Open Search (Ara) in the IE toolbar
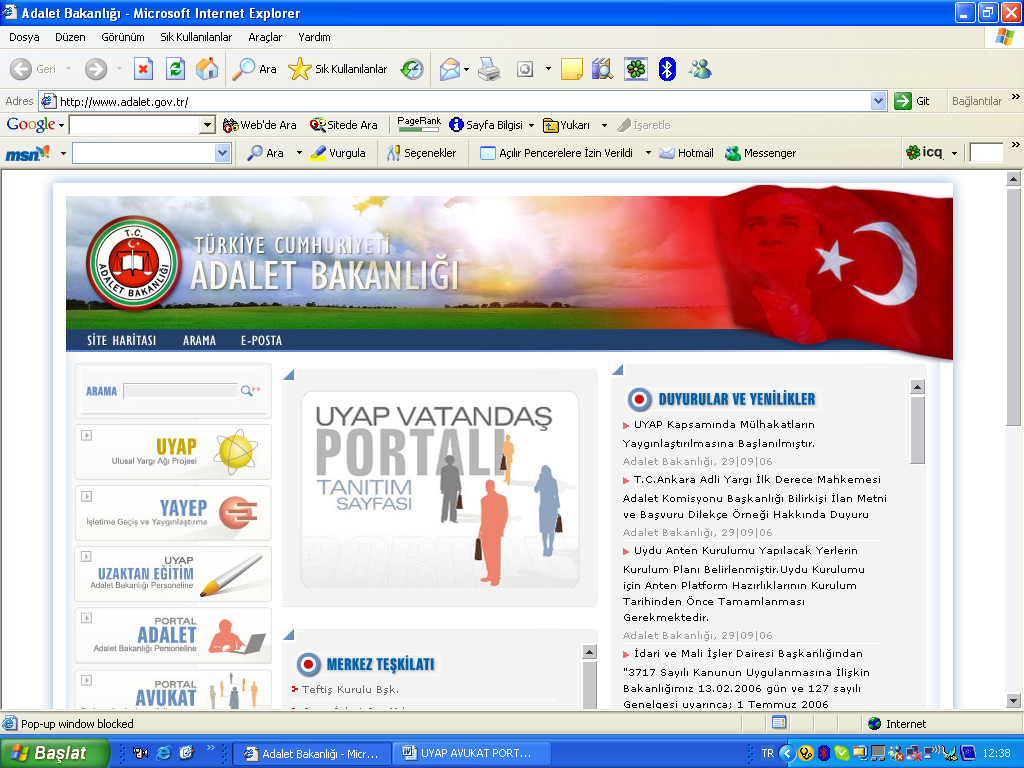The image size is (1024, 768). 255,69
